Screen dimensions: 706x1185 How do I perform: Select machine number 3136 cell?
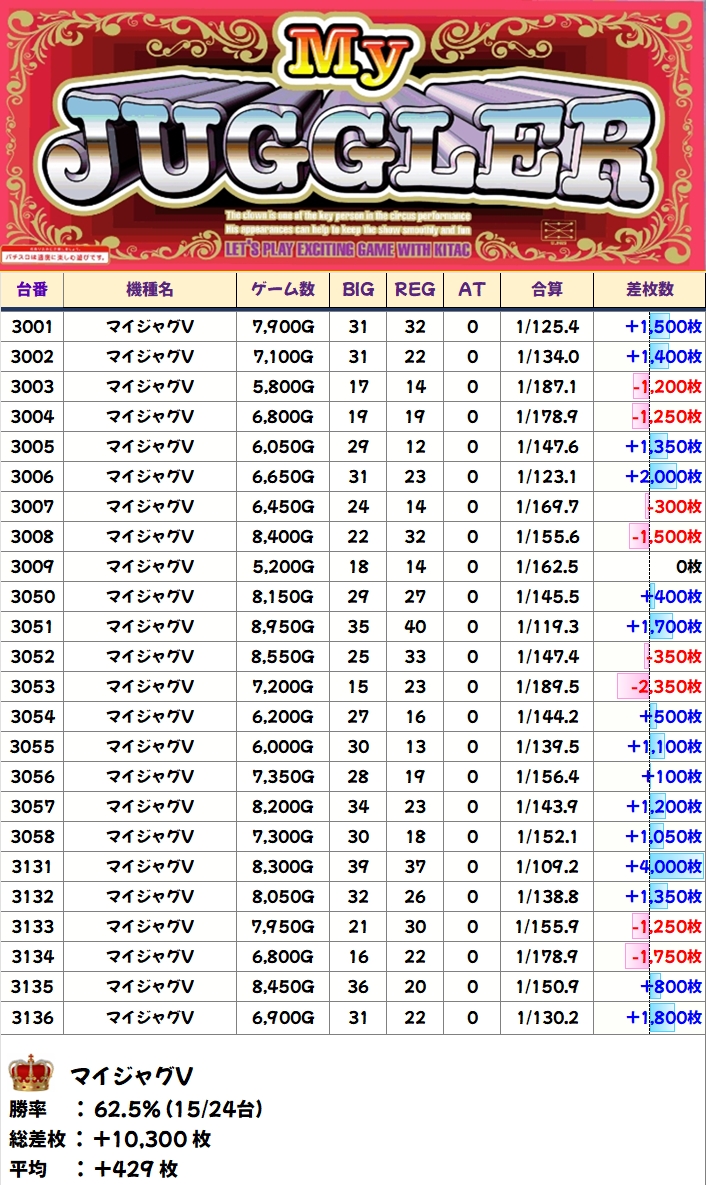tap(32, 1017)
